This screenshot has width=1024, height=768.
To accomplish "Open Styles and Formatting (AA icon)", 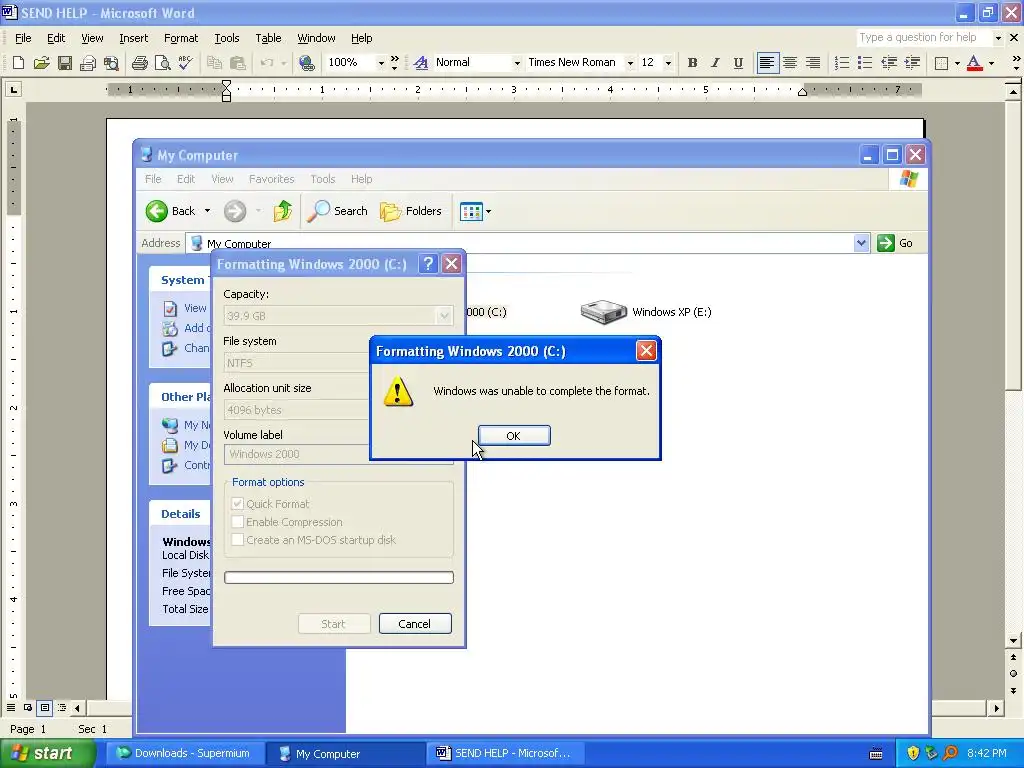I will 421,63.
